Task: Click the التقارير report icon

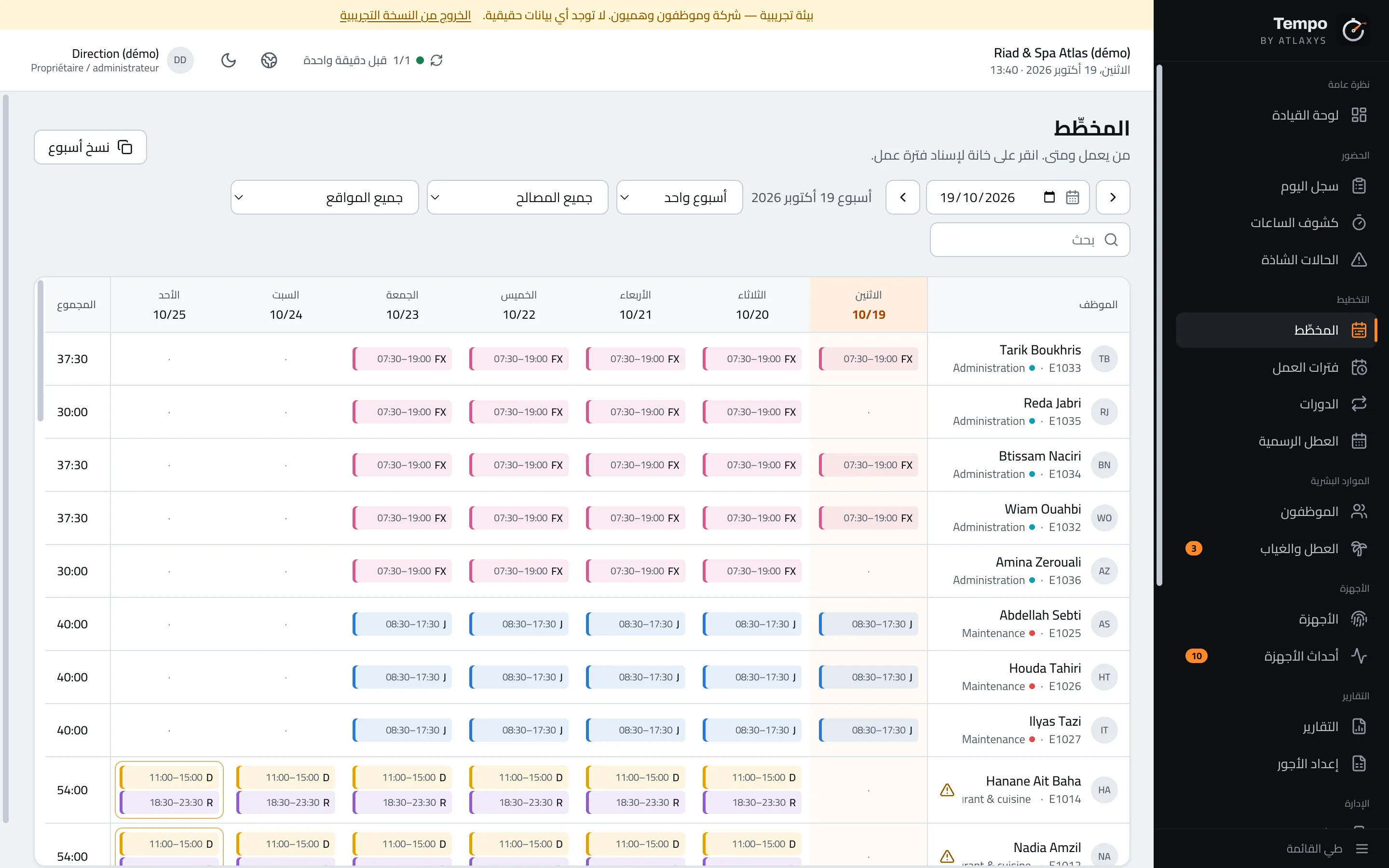Action: [x=1359, y=727]
